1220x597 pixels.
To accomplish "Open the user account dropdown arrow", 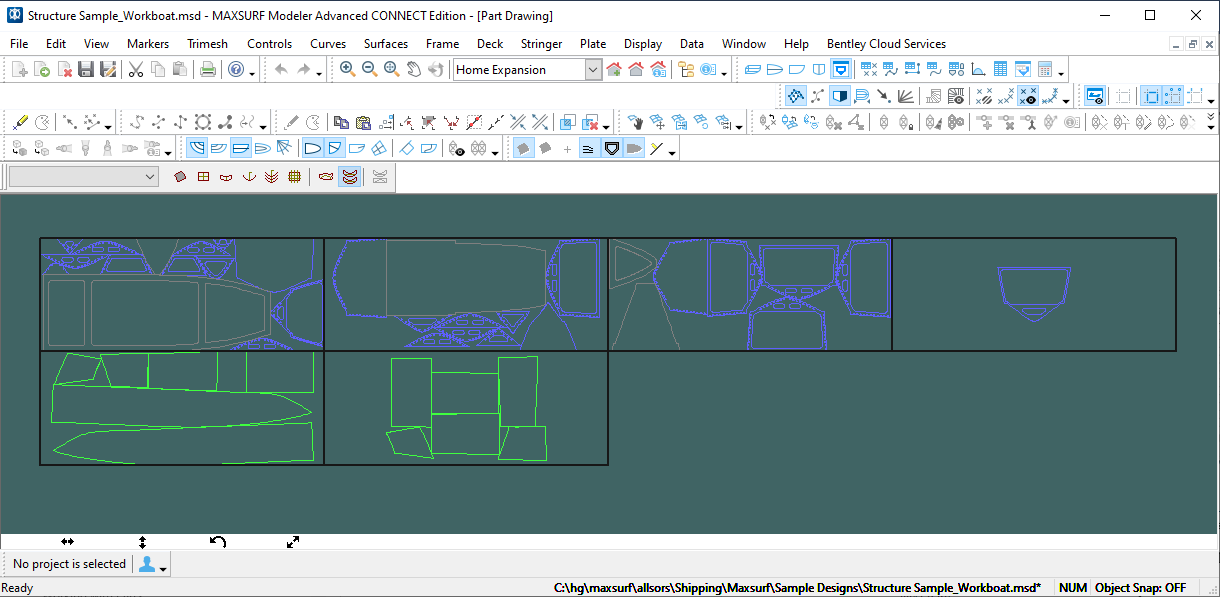I will click(x=163, y=566).
